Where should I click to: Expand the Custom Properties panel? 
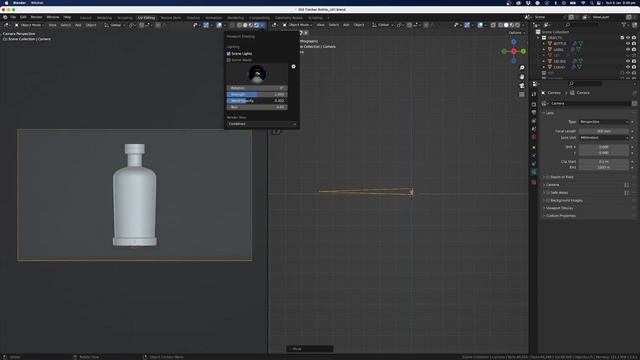coord(560,216)
